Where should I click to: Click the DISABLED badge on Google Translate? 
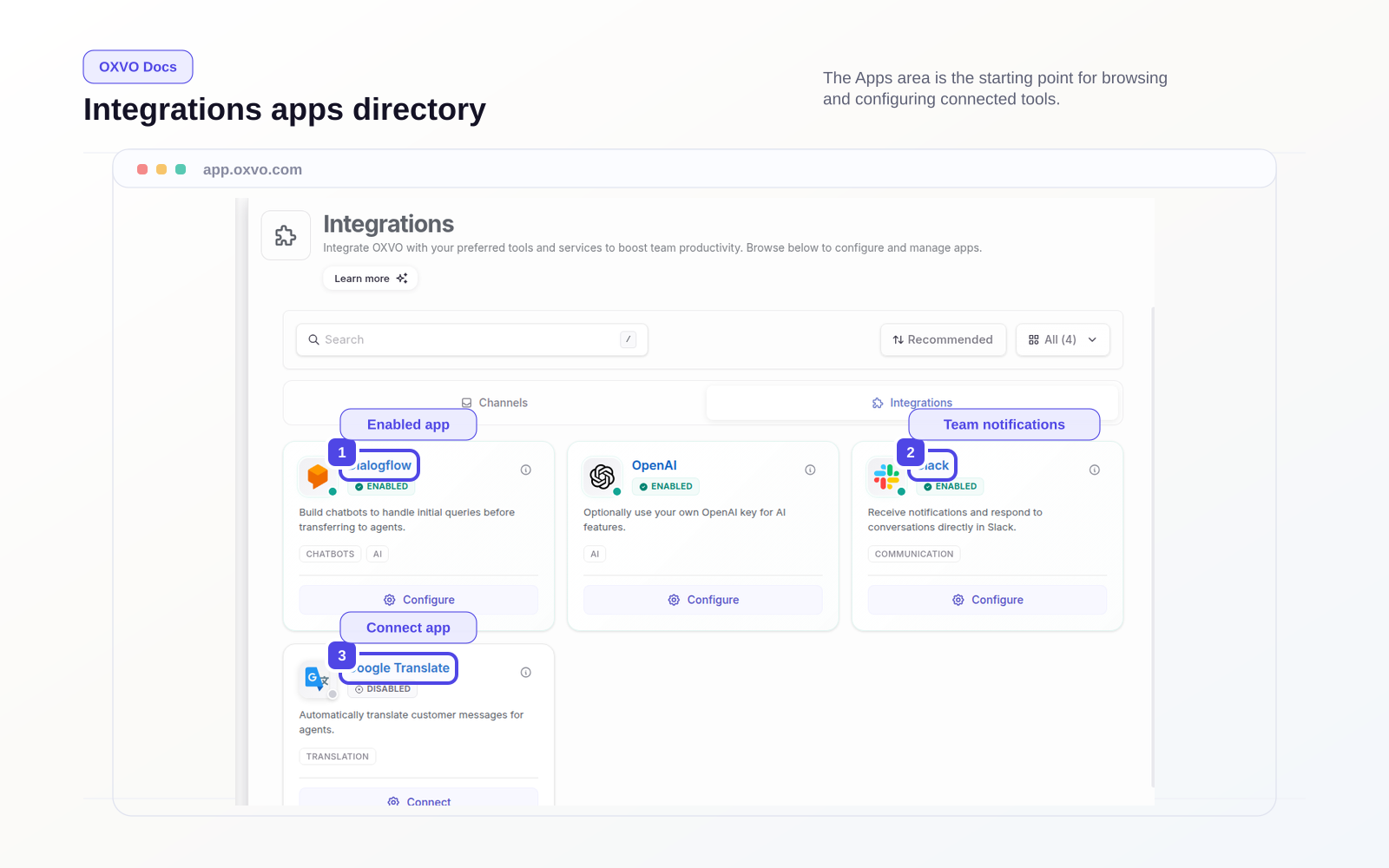coord(383,689)
